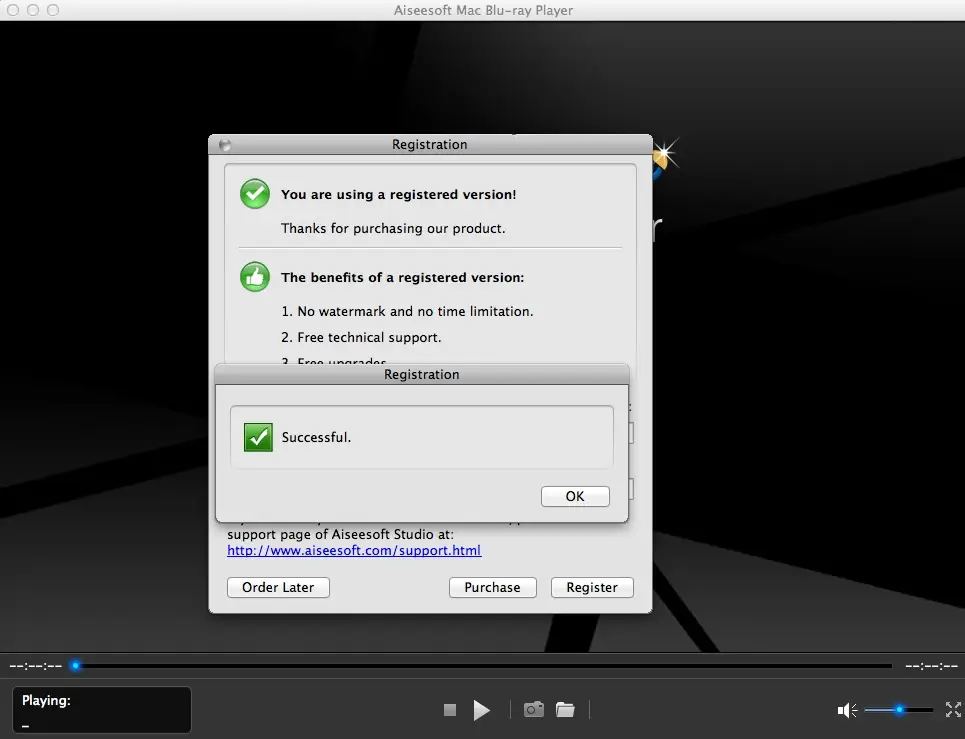Click 'Thanks for purchasing our product.' text

pos(393,228)
